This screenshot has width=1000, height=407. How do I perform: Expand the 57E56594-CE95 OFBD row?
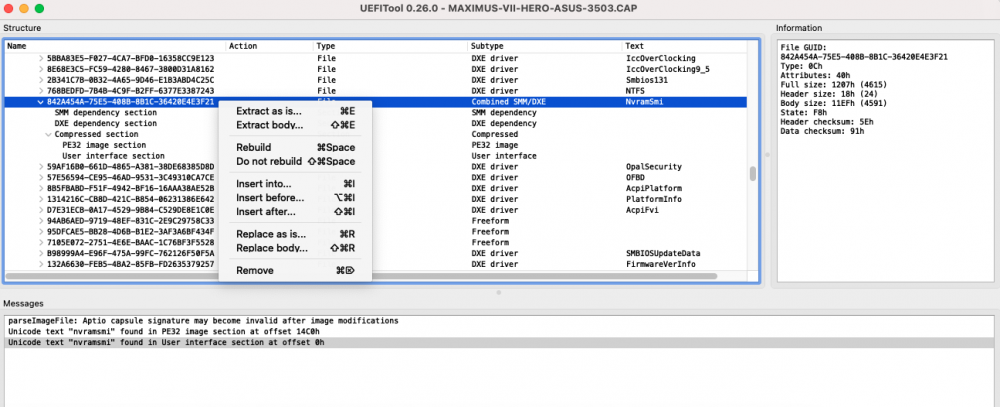click(41, 177)
